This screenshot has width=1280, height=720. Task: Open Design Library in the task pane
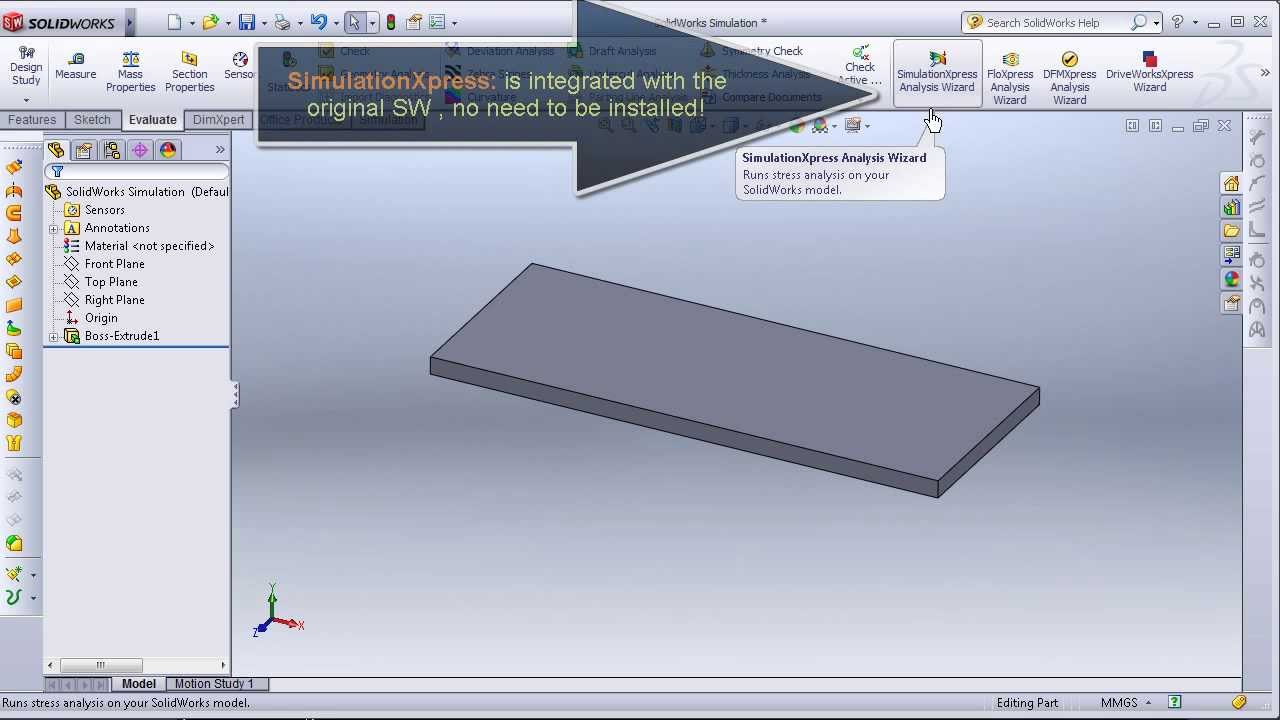click(x=1231, y=207)
